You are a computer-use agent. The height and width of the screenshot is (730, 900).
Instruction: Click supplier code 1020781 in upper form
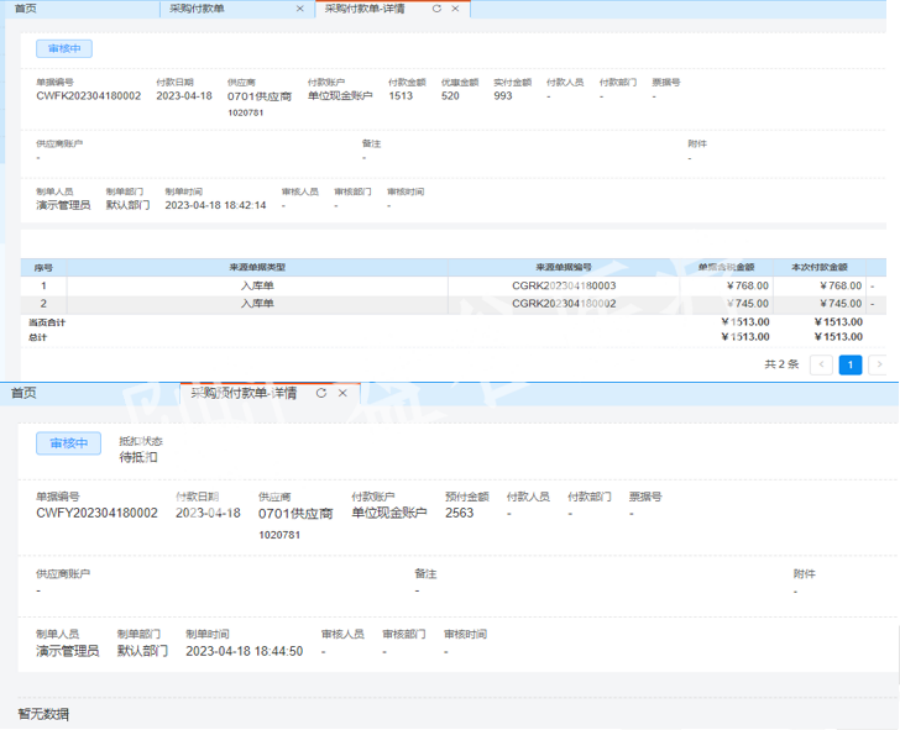[246, 113]
